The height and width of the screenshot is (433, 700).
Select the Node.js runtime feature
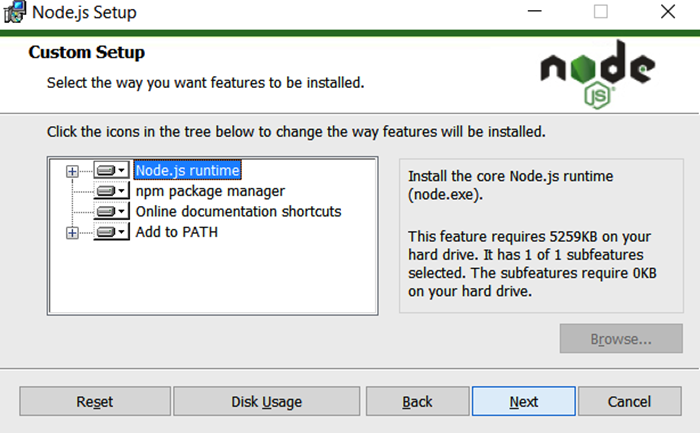[x=188, y=170]
